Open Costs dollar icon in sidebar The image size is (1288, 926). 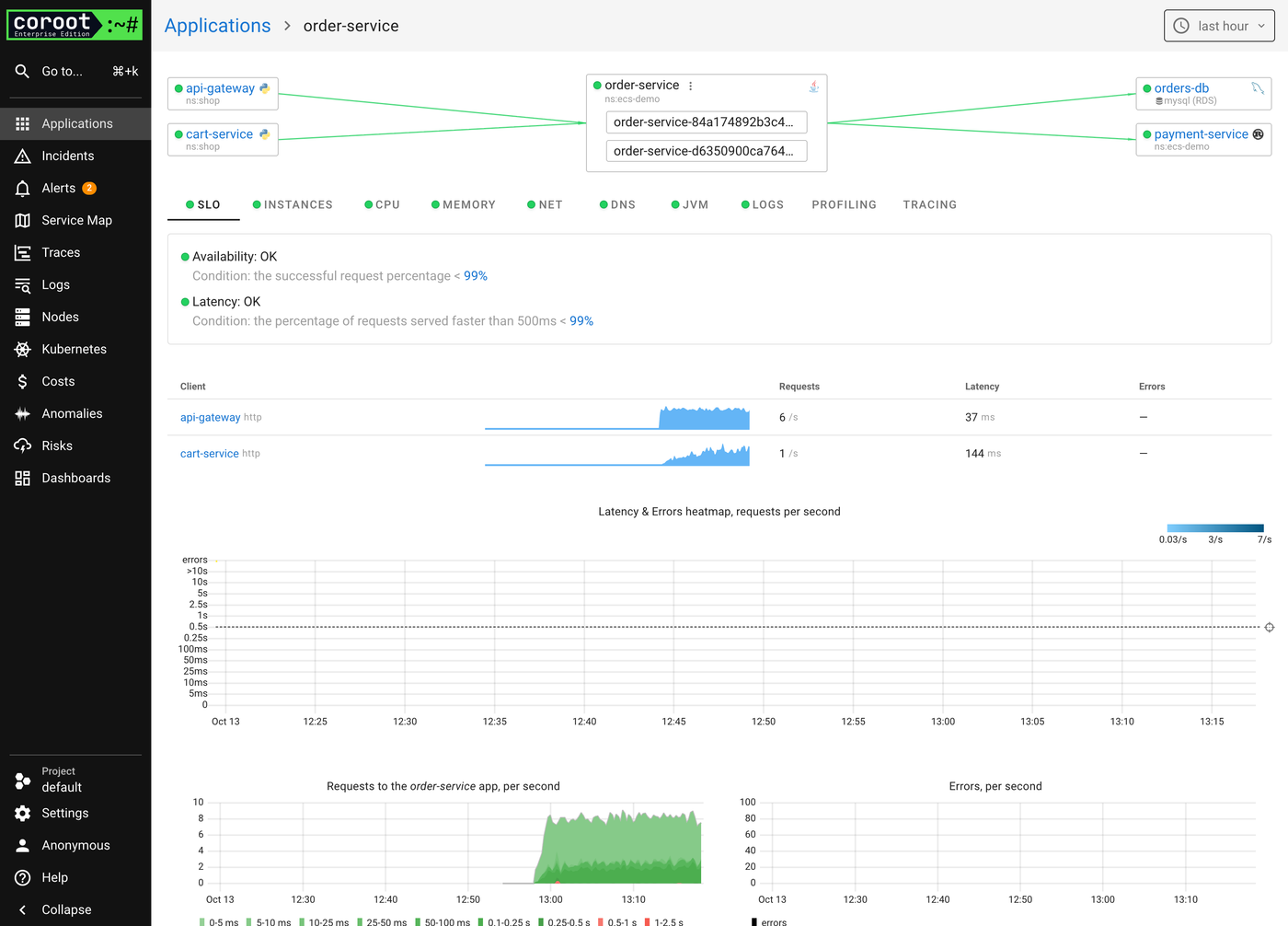(x=22, y=381)
